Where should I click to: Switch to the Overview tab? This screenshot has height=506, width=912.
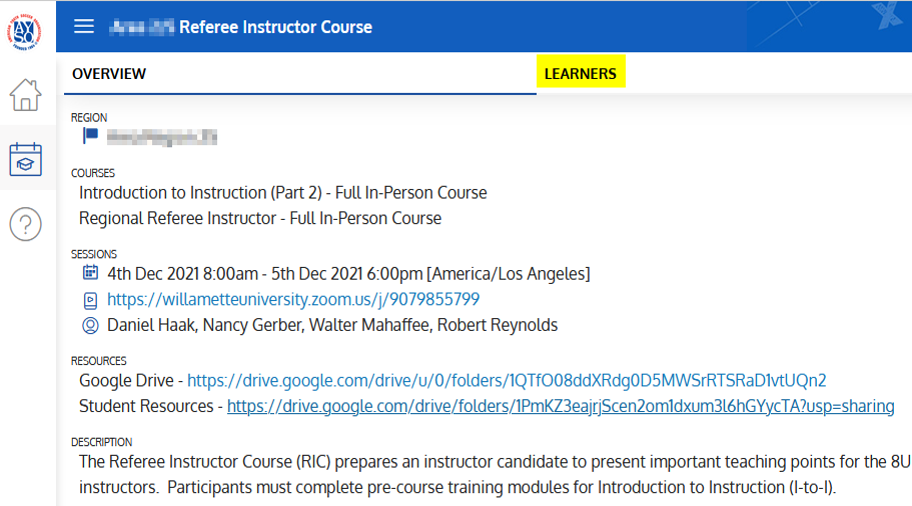click(109, 74)
